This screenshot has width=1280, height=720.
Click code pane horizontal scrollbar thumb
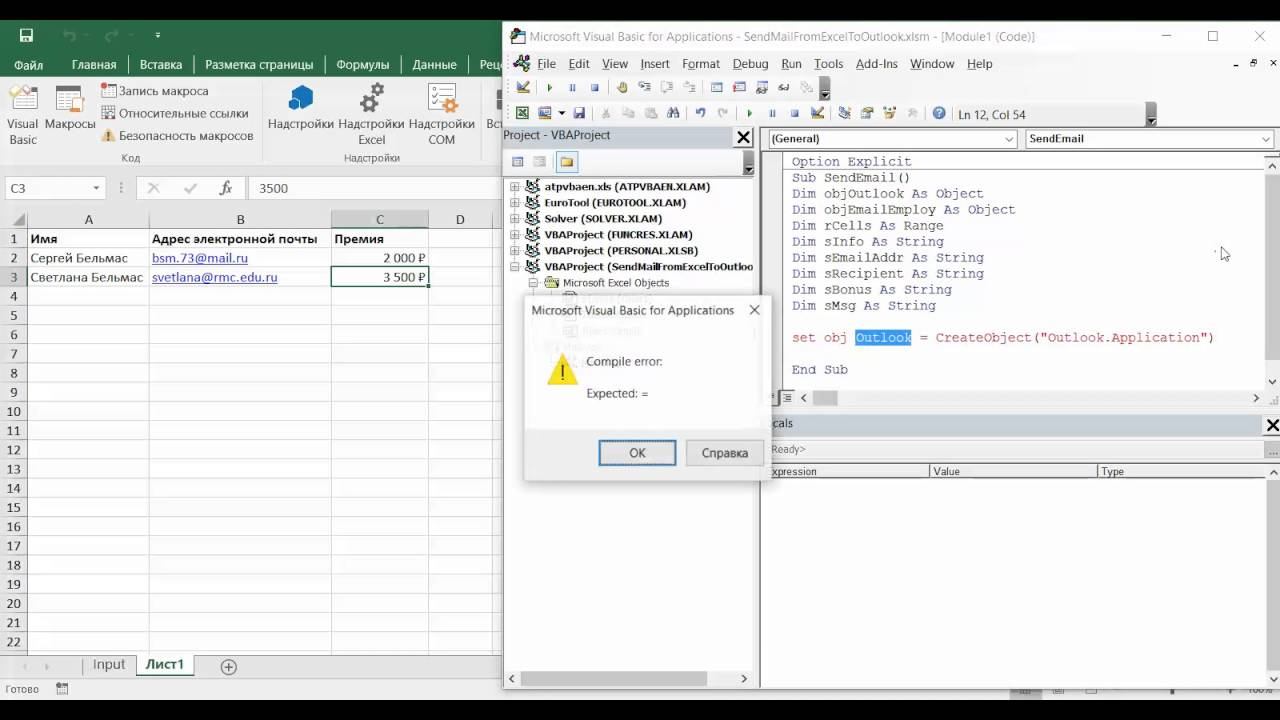pos(825,398)
